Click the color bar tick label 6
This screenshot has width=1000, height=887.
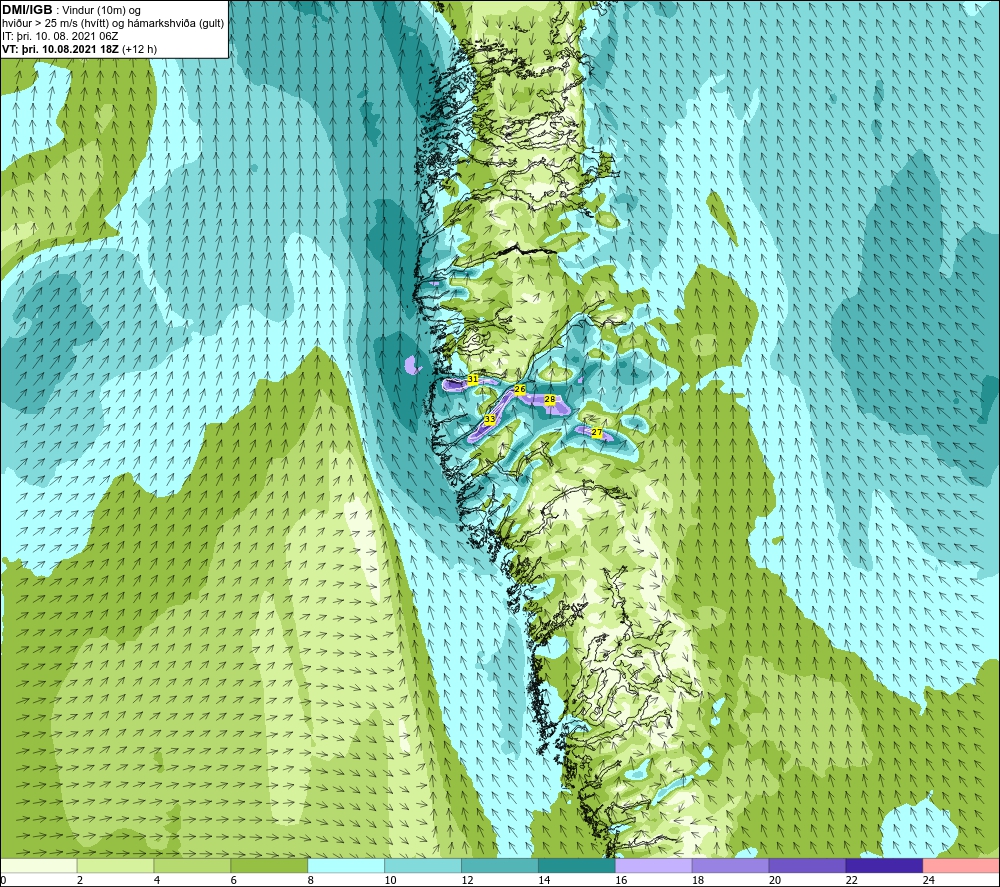(233, 880)
